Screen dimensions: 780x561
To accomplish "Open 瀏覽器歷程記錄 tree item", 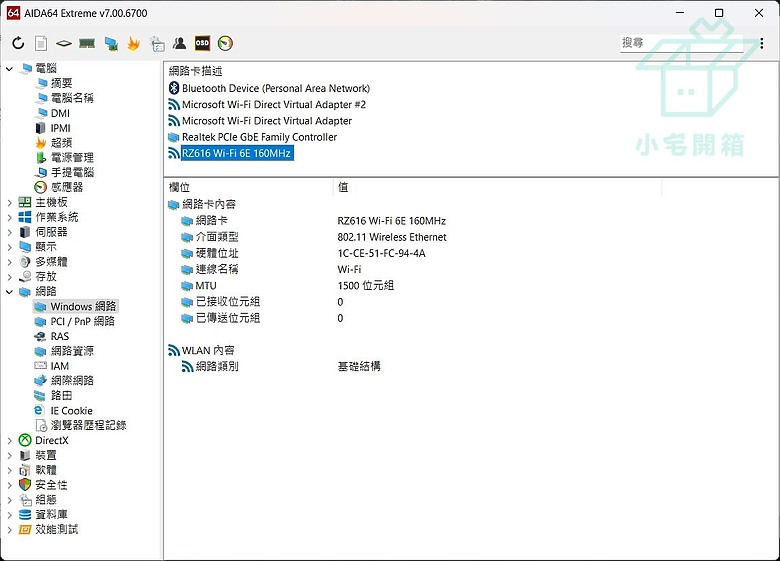I will click(89, 426).
